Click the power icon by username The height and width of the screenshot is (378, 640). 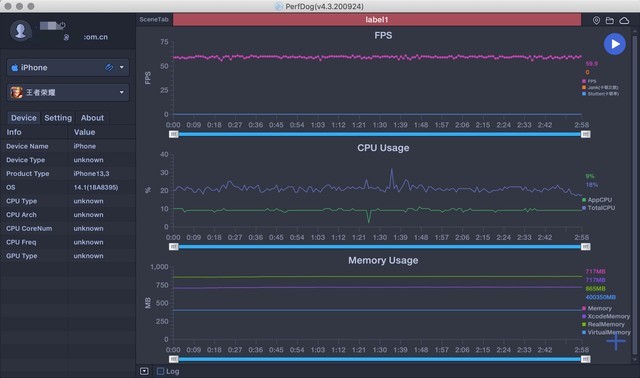click(62, 25)
